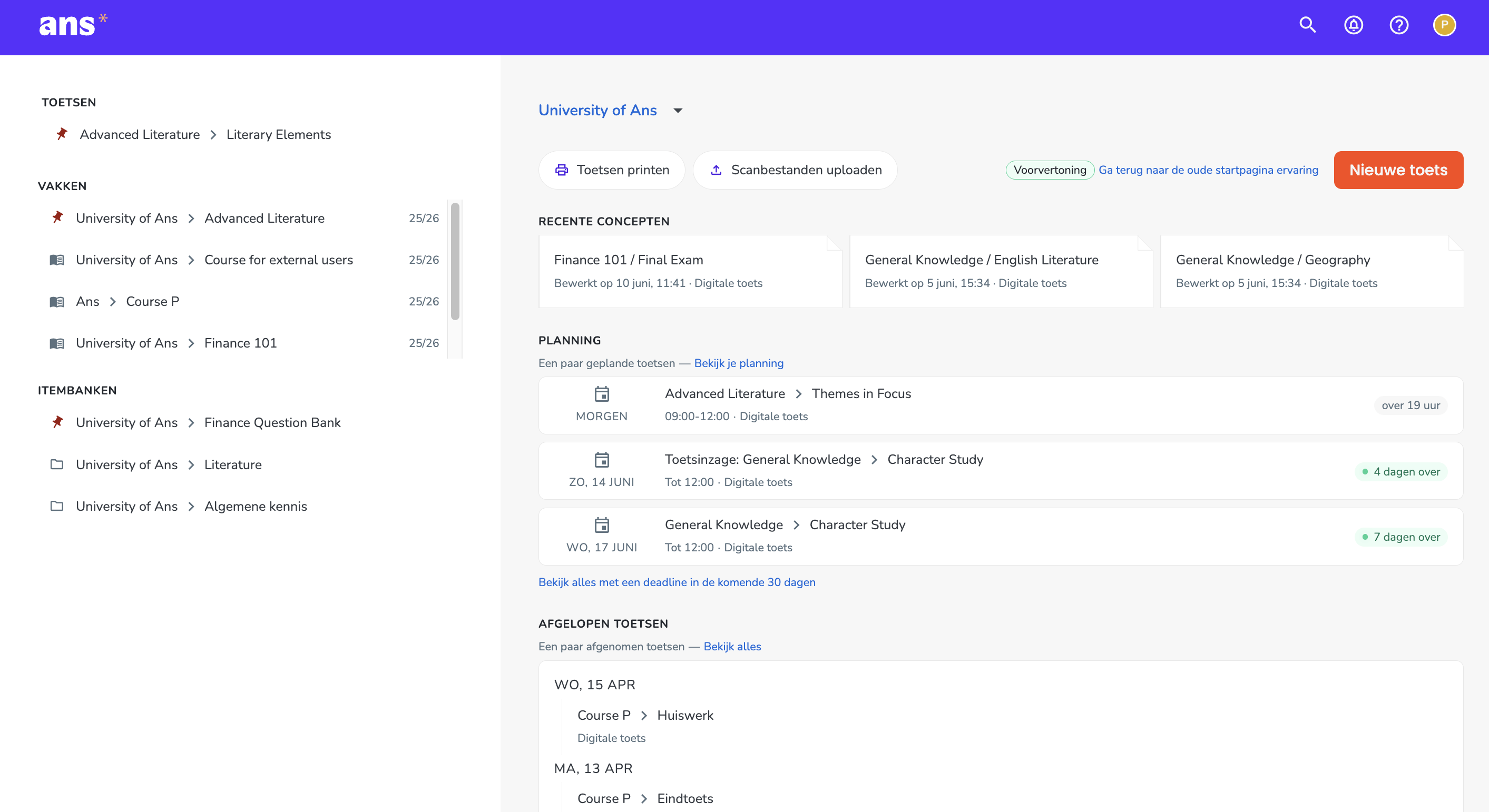
Task: Click the MA, 13 APR date heading
Action: [x=593, y=768]
